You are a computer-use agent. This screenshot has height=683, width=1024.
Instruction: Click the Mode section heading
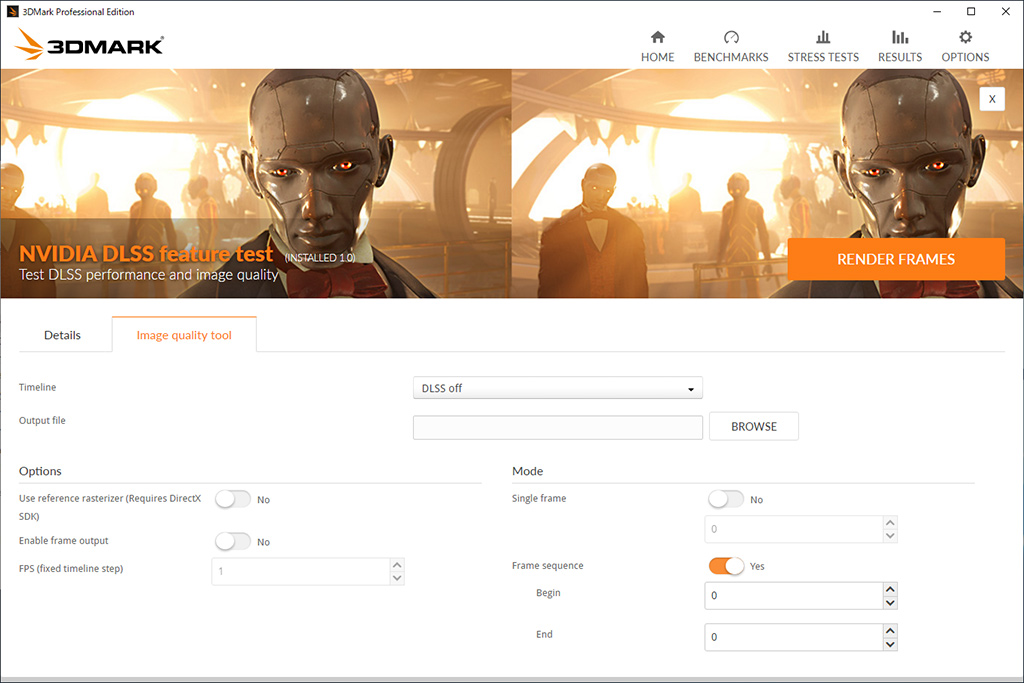(x=528, y=471)
